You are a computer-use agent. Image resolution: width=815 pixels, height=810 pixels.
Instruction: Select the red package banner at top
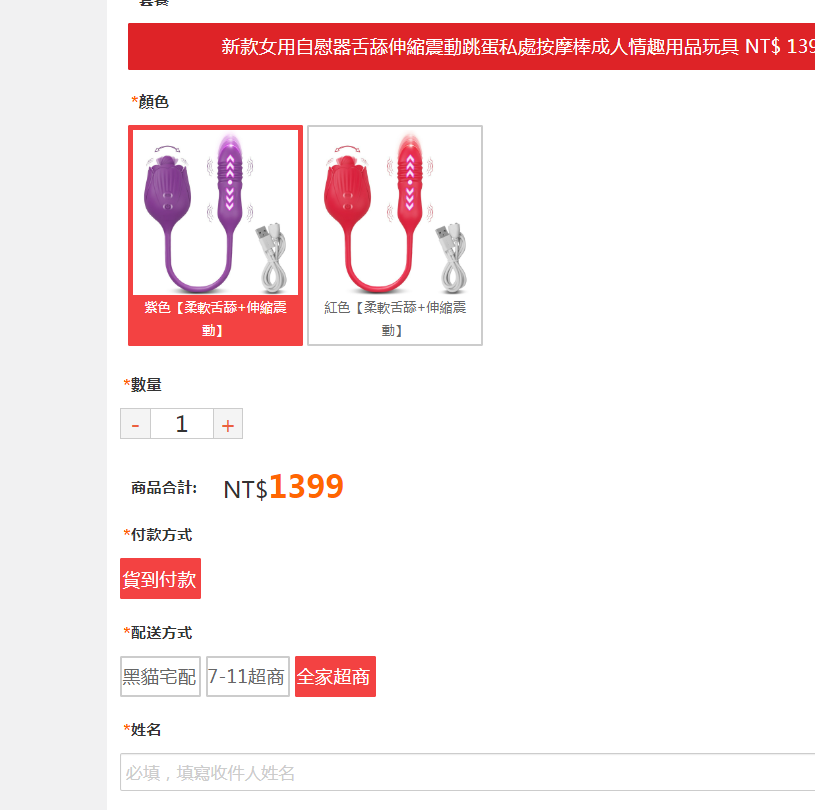pos(471,46)
